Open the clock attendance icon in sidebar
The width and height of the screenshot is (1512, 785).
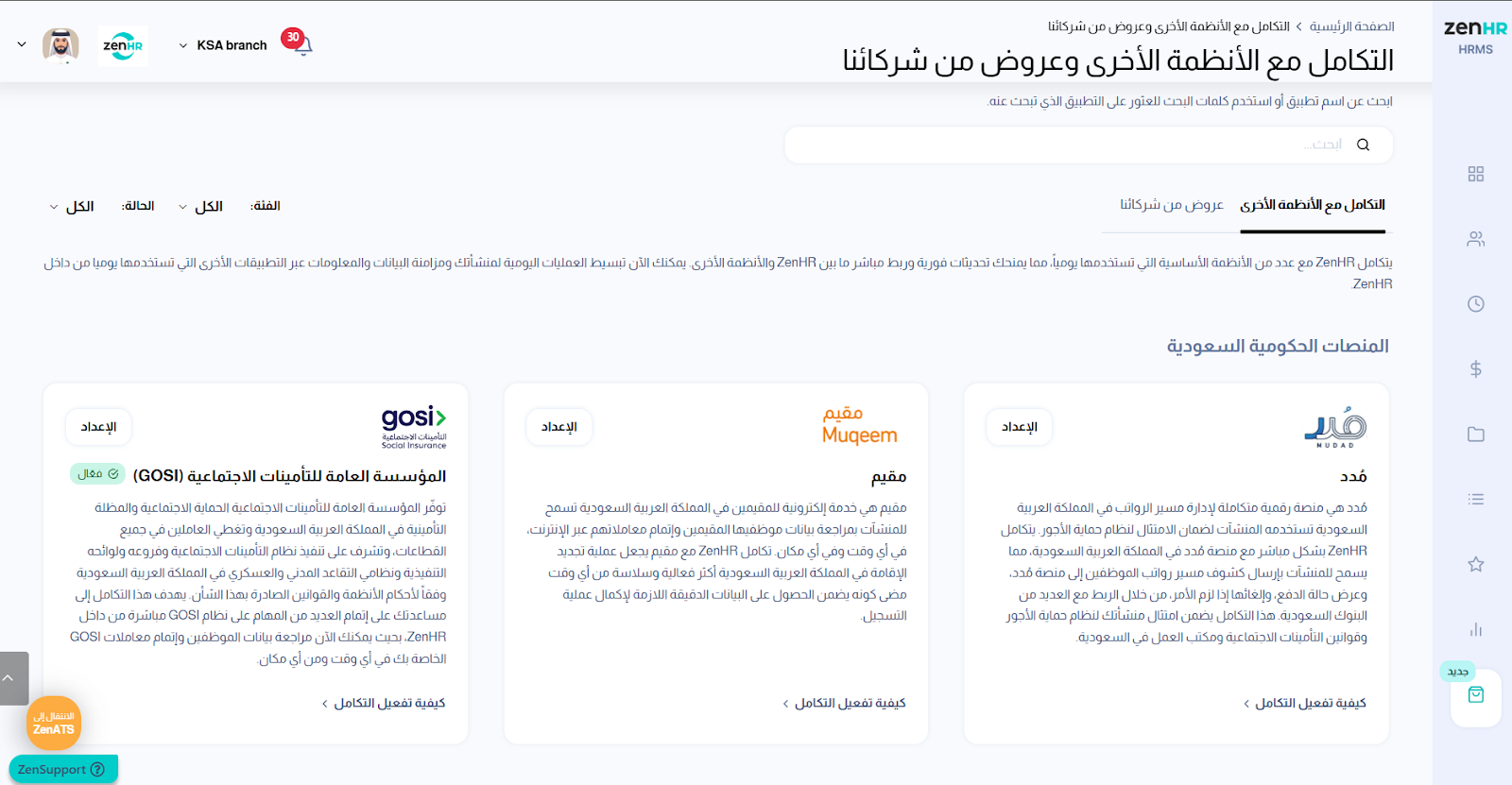tap(1475, 304)
